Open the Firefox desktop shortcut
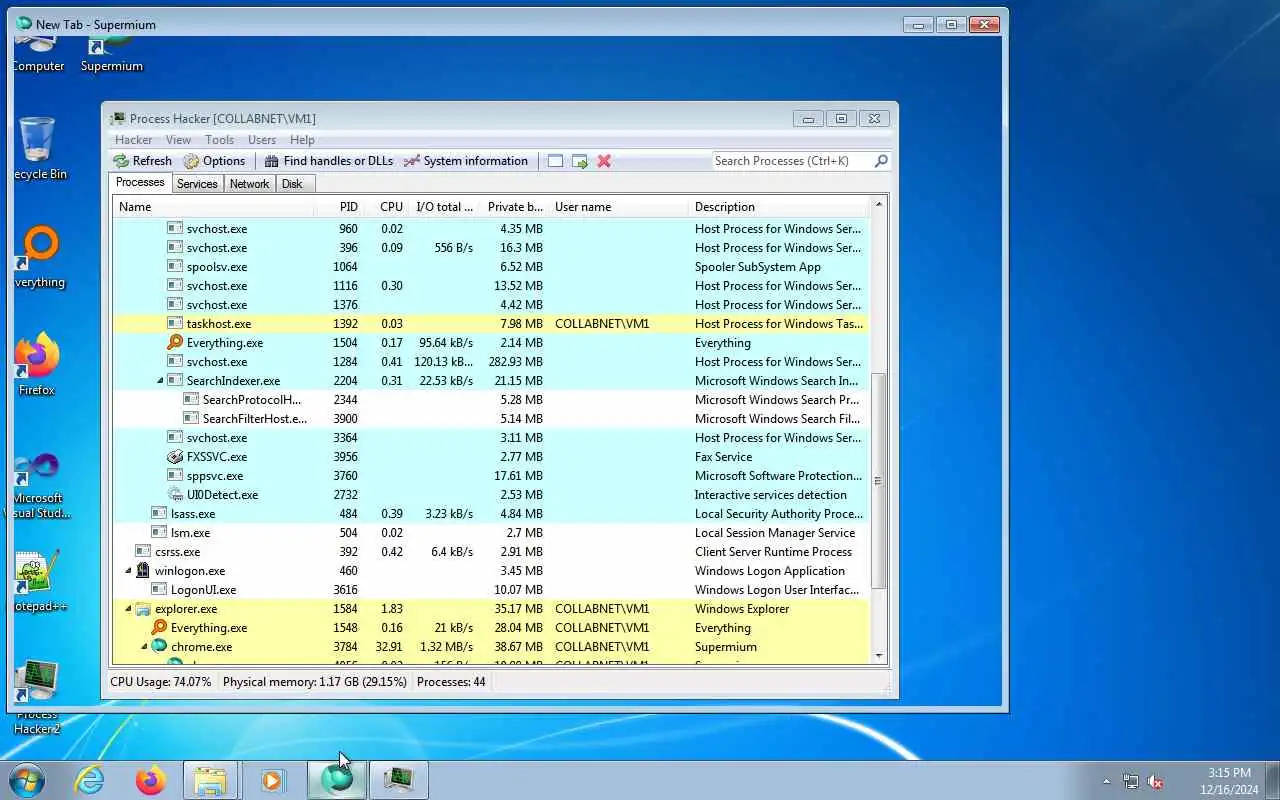The height and width of the screenshot is (800, 1280). click(x=37, y=363)
